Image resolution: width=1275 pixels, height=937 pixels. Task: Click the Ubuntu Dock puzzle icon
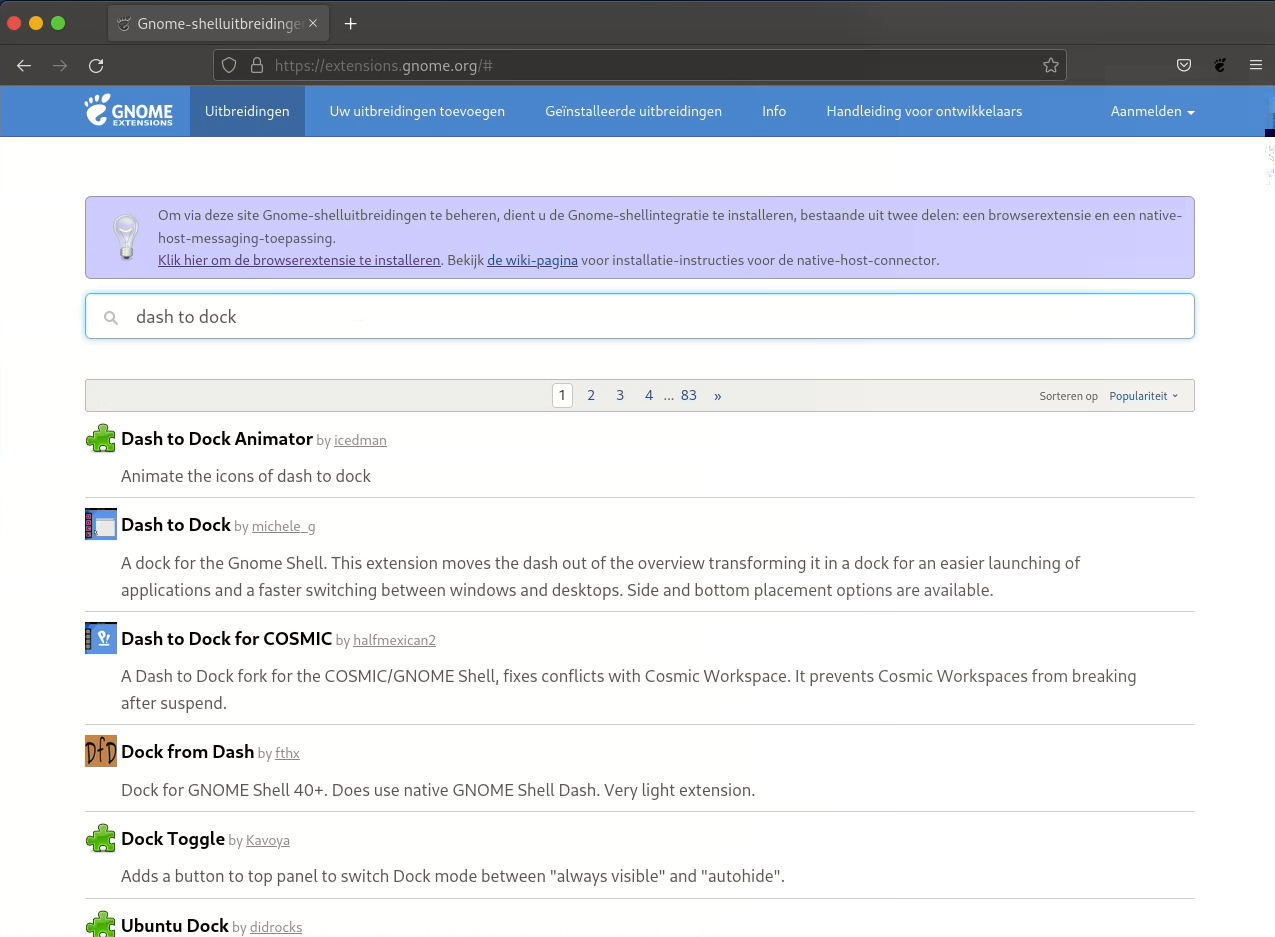click(101, 924)
